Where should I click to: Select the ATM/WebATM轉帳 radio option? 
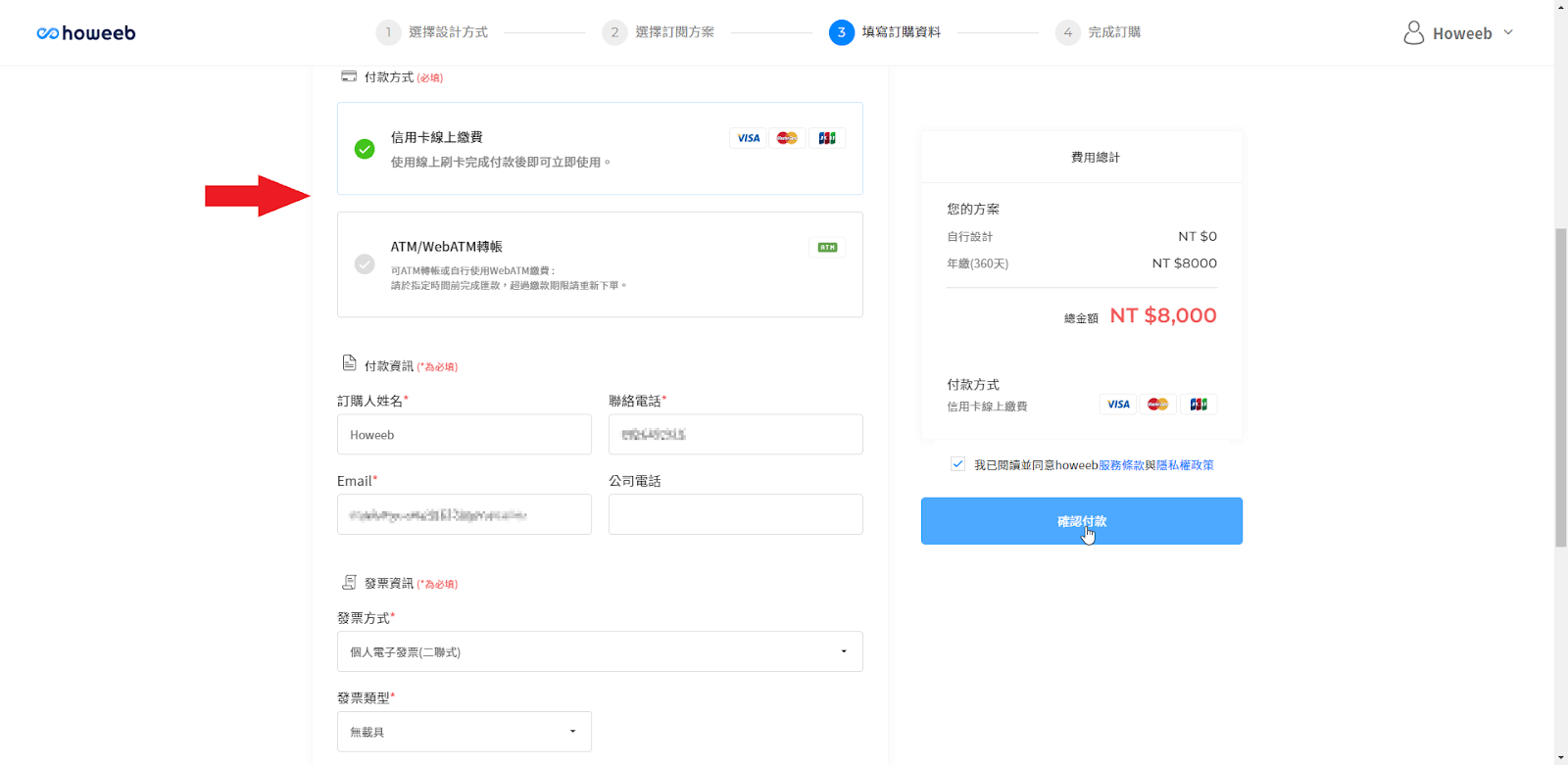[365, 264]
